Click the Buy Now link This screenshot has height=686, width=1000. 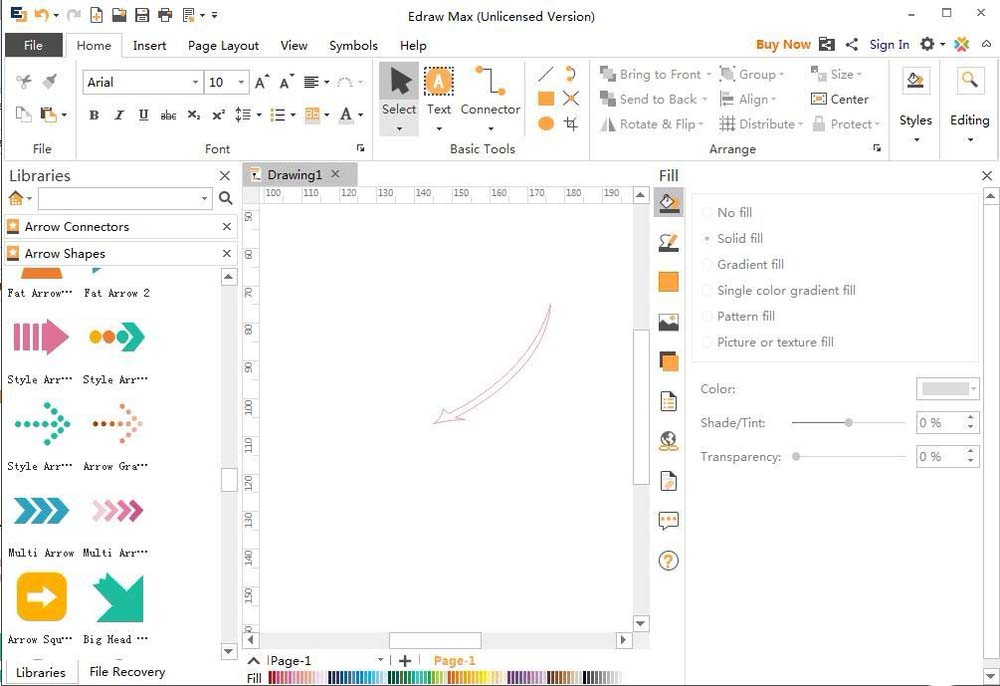point(783,44)
